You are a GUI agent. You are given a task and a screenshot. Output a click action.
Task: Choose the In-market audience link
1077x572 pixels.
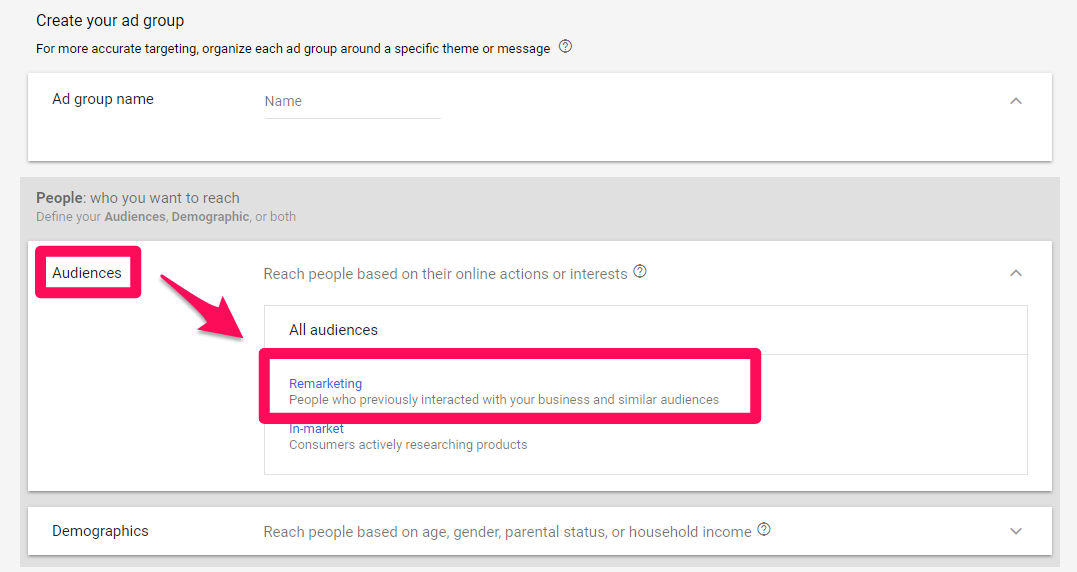[x=316, y=429]
